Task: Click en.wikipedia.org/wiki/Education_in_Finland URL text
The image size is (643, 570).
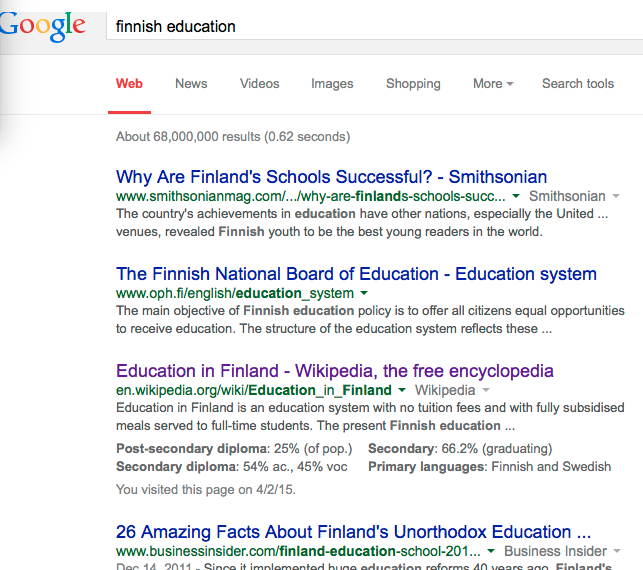Action: [254, 390]
